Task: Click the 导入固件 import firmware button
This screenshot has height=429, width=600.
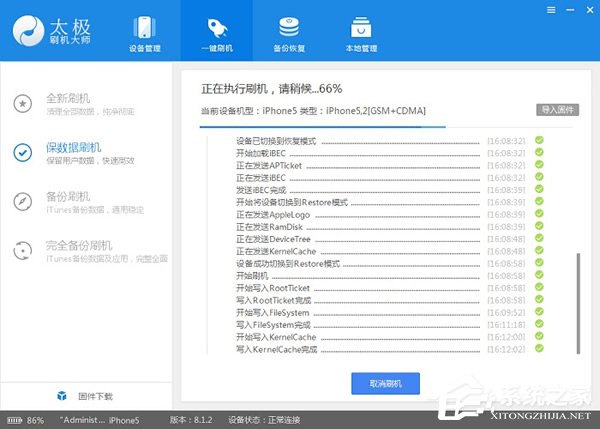Action: click(x=560, y=109)
